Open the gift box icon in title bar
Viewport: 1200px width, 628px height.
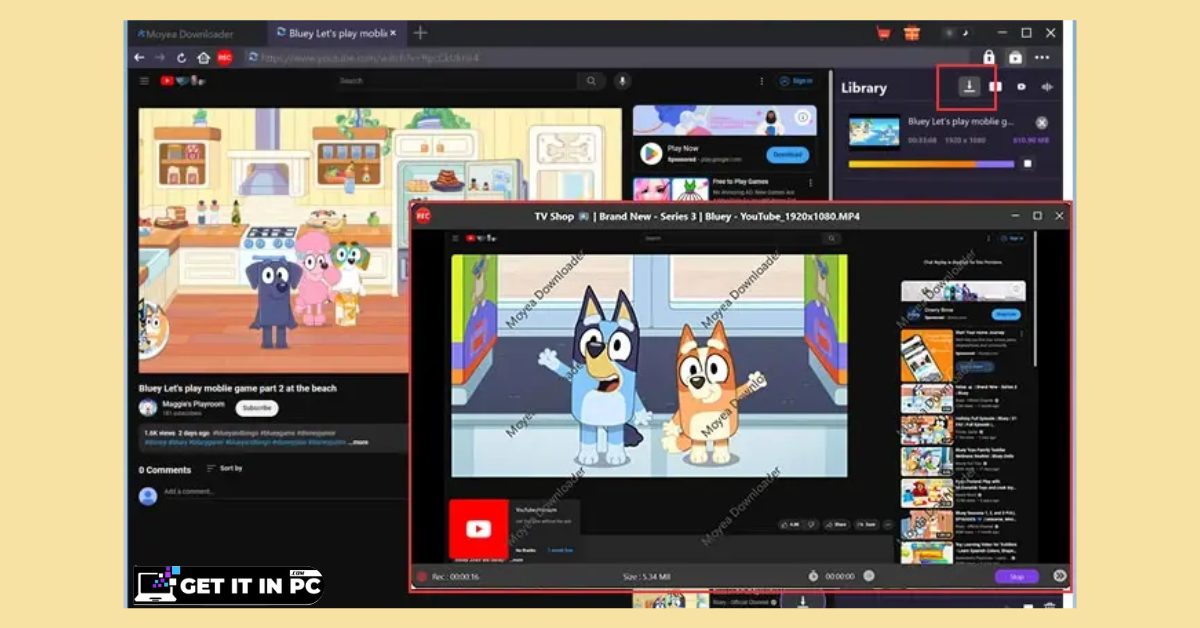point(911,33)
